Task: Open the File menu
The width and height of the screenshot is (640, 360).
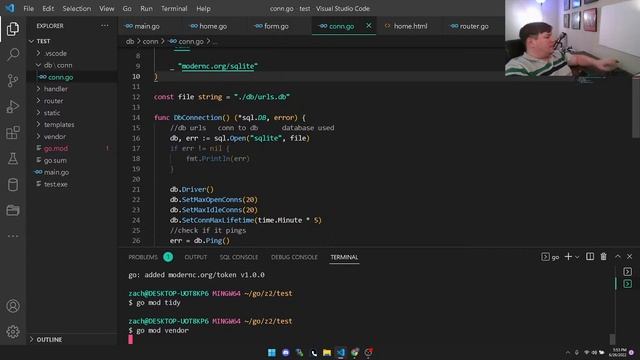Action: 29,8
